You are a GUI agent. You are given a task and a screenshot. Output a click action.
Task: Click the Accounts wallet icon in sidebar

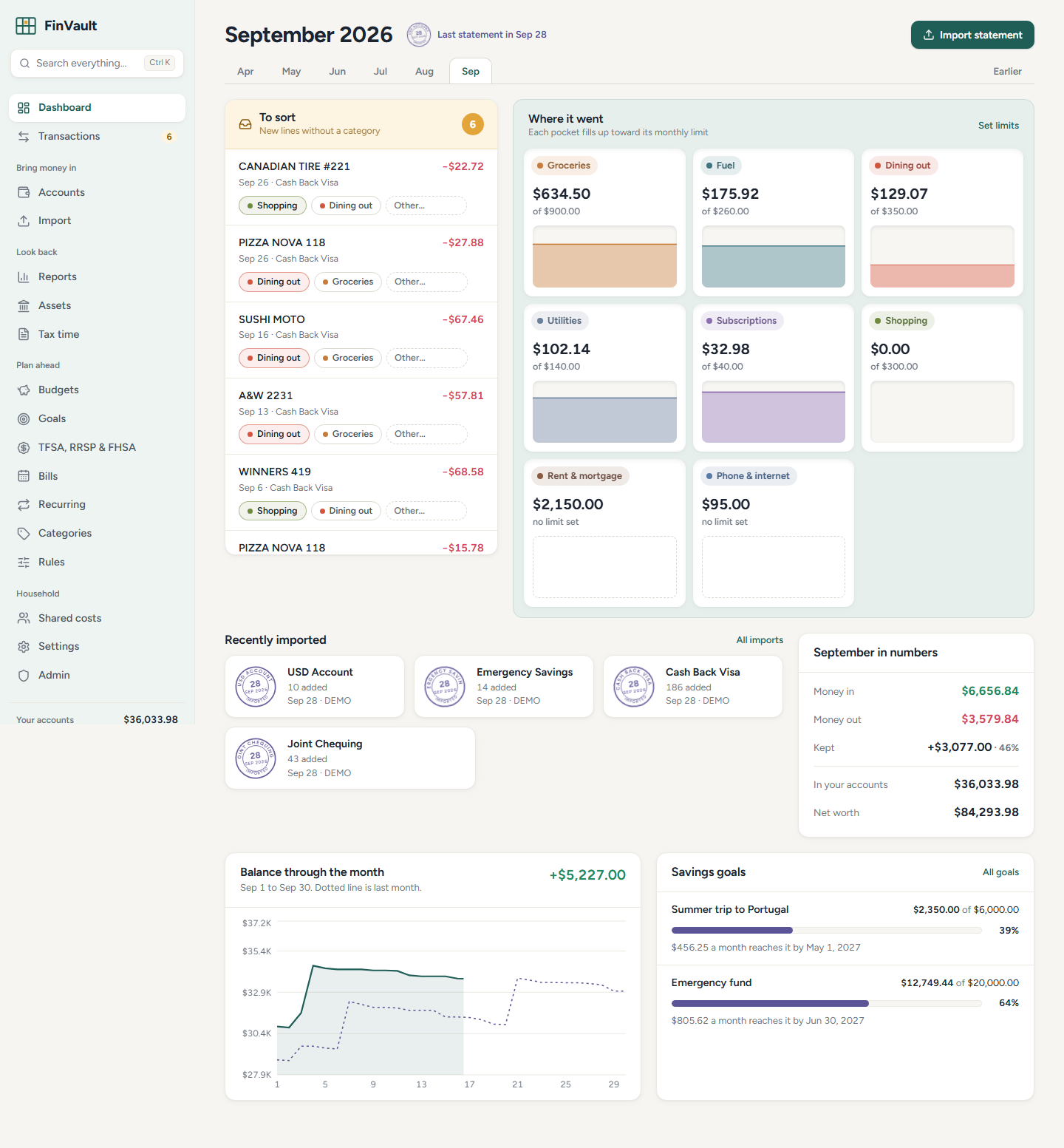(24, 192)
